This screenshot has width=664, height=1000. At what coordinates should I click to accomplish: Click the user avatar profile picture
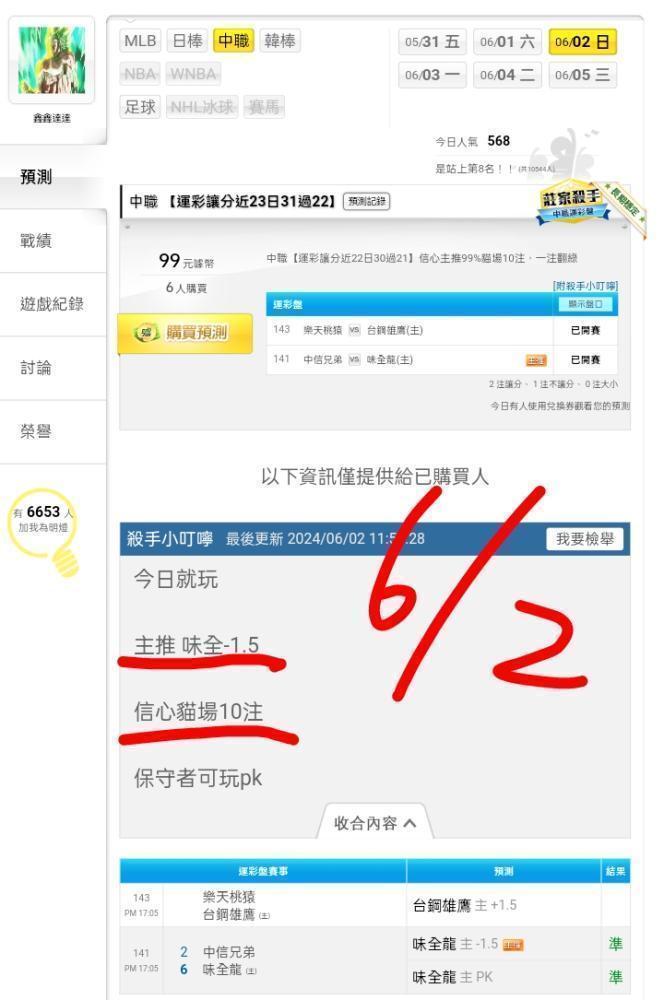pyautogui.click(x=52, y=61)
